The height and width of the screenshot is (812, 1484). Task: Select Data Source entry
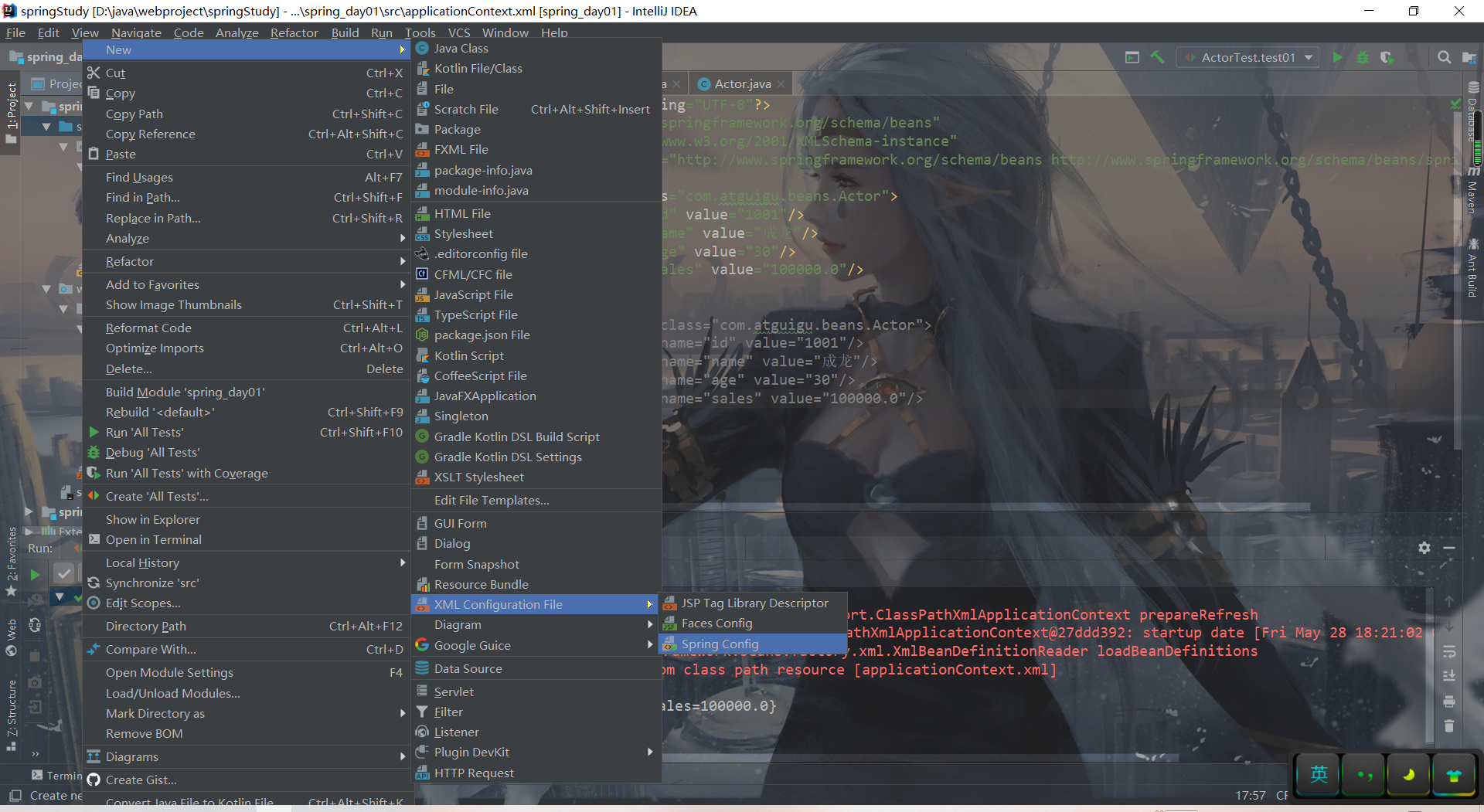tap(536, 668)
